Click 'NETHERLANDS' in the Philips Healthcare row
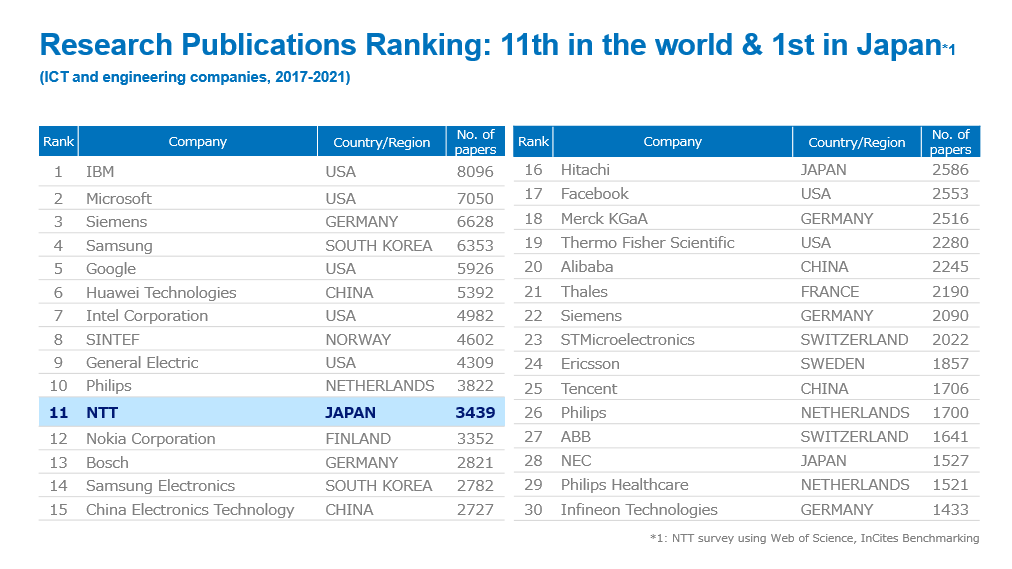The image size is (1012, 569). [x=855, y=485]
